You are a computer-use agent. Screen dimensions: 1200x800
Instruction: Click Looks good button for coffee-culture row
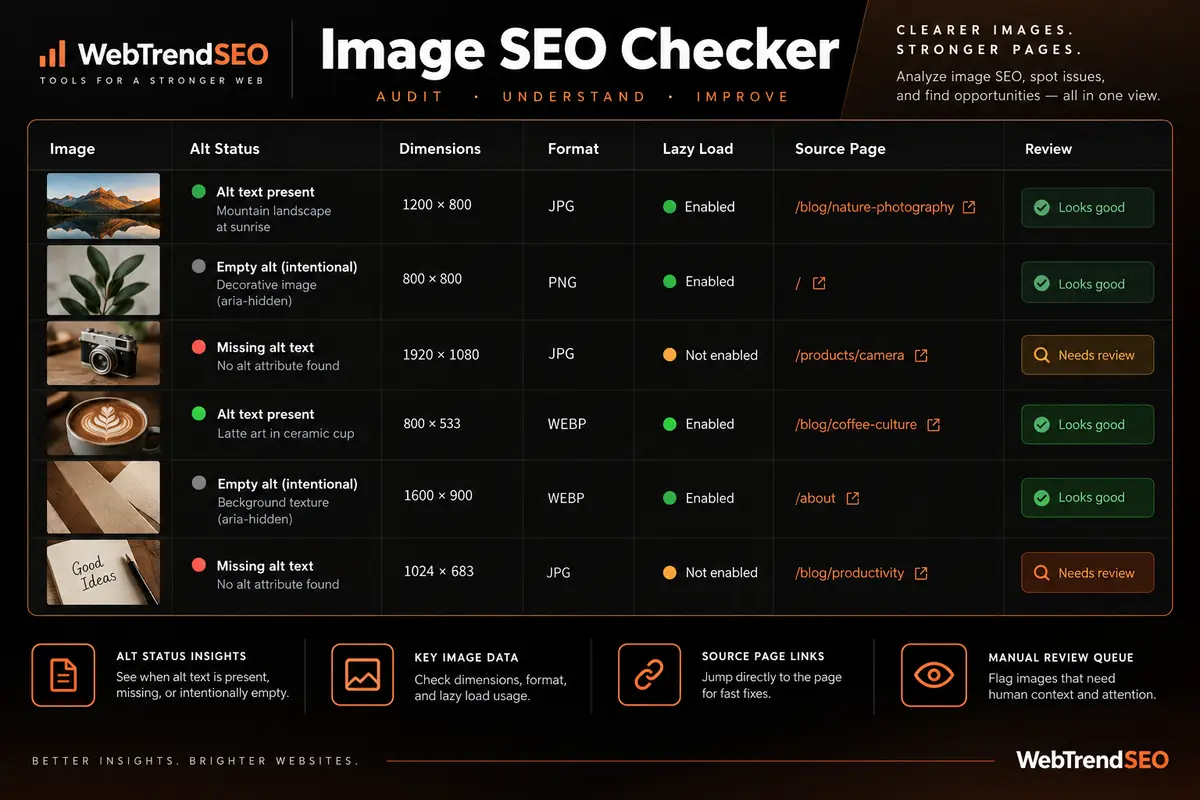pos(1087,424)
